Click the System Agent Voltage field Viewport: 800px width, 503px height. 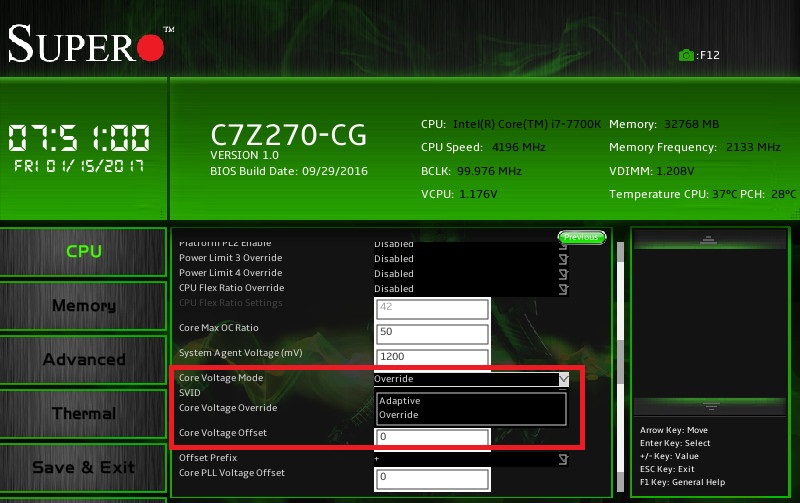[432, 357]
